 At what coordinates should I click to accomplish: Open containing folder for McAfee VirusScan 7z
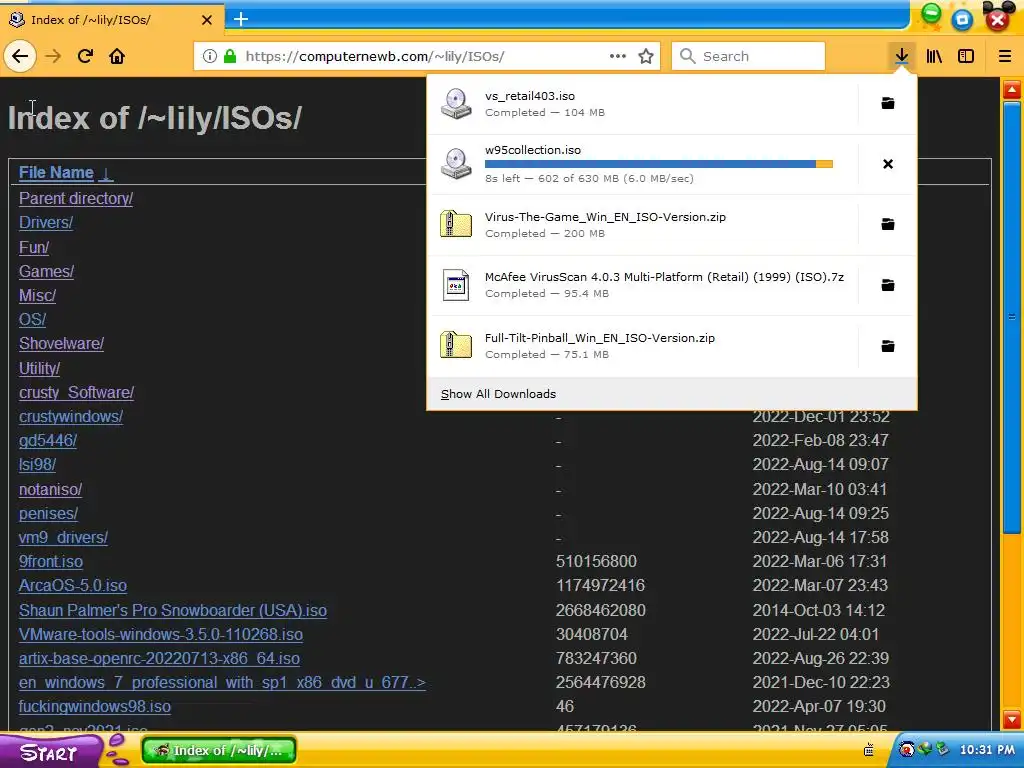(x=888, y=285)
